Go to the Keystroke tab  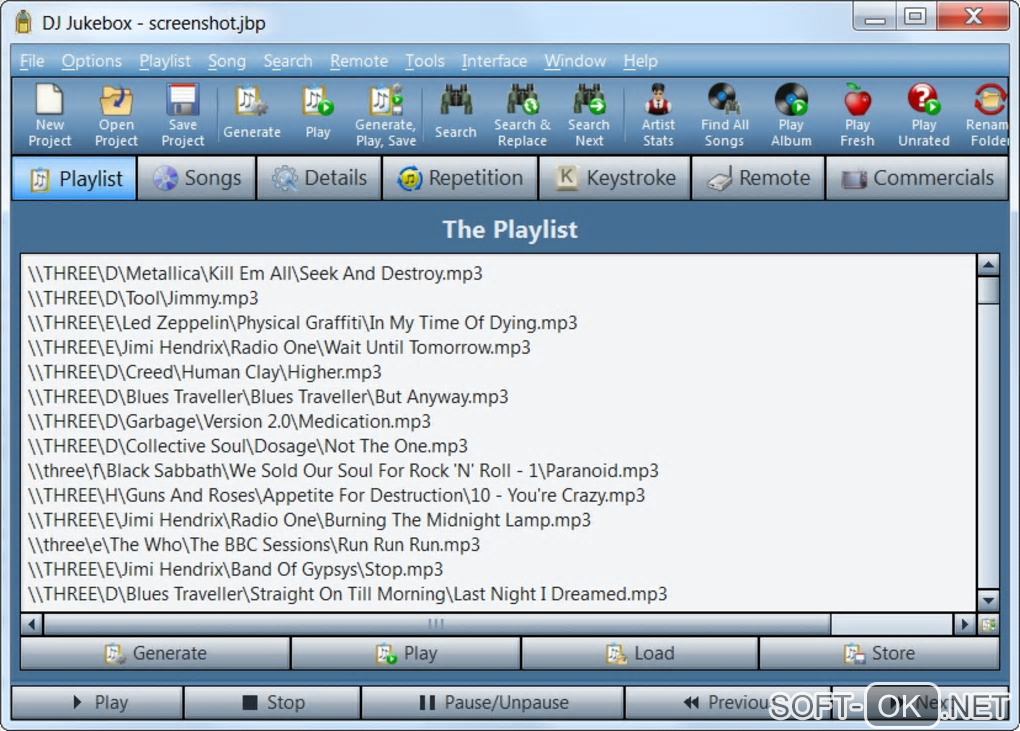(615, 178)
